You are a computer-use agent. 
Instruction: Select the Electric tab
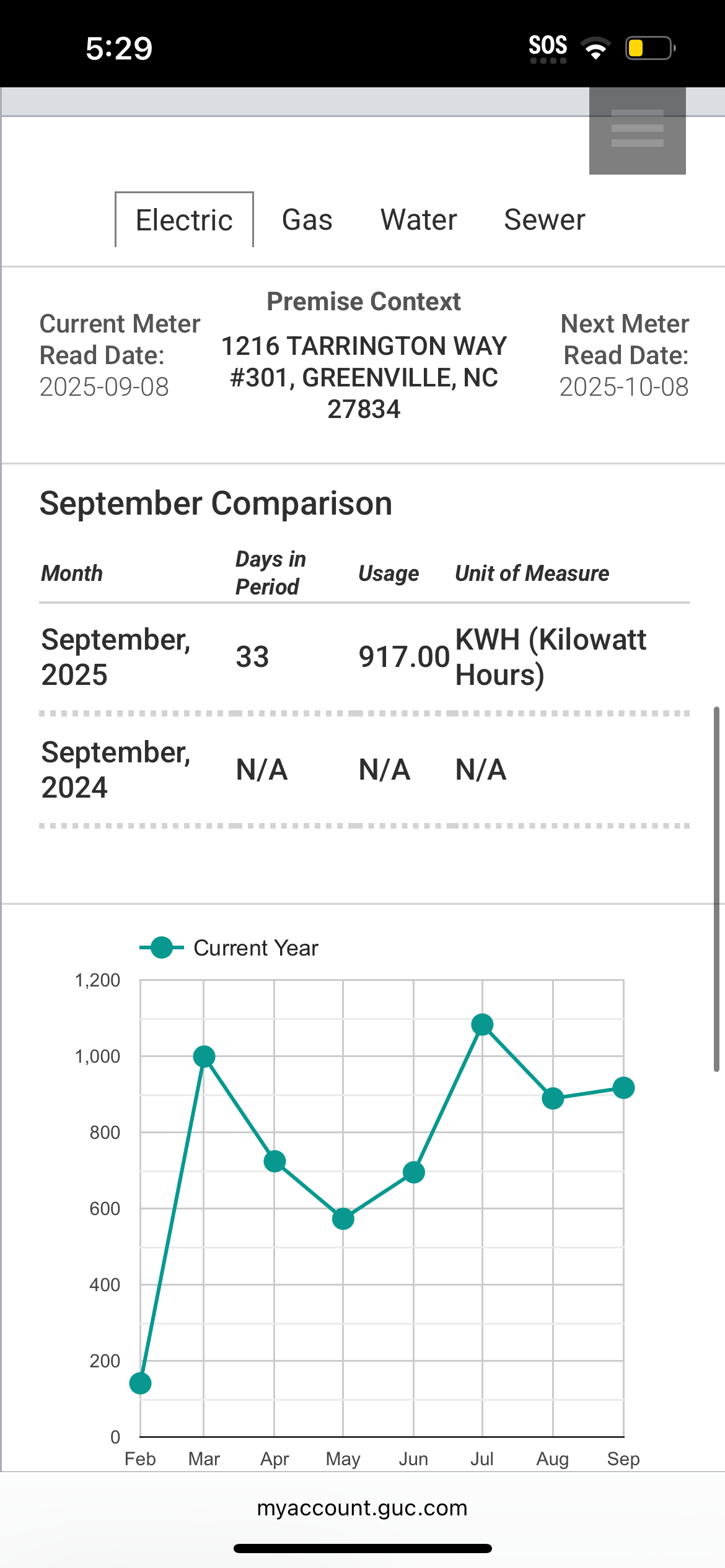point(184,220)
